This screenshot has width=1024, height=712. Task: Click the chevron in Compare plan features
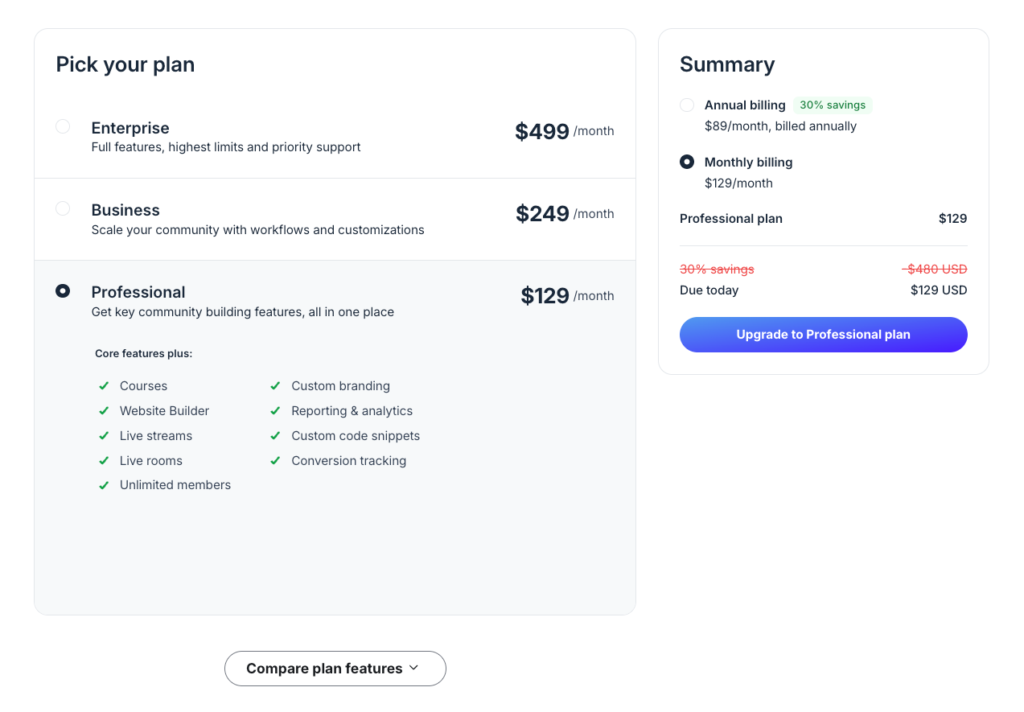pos(414,668)
